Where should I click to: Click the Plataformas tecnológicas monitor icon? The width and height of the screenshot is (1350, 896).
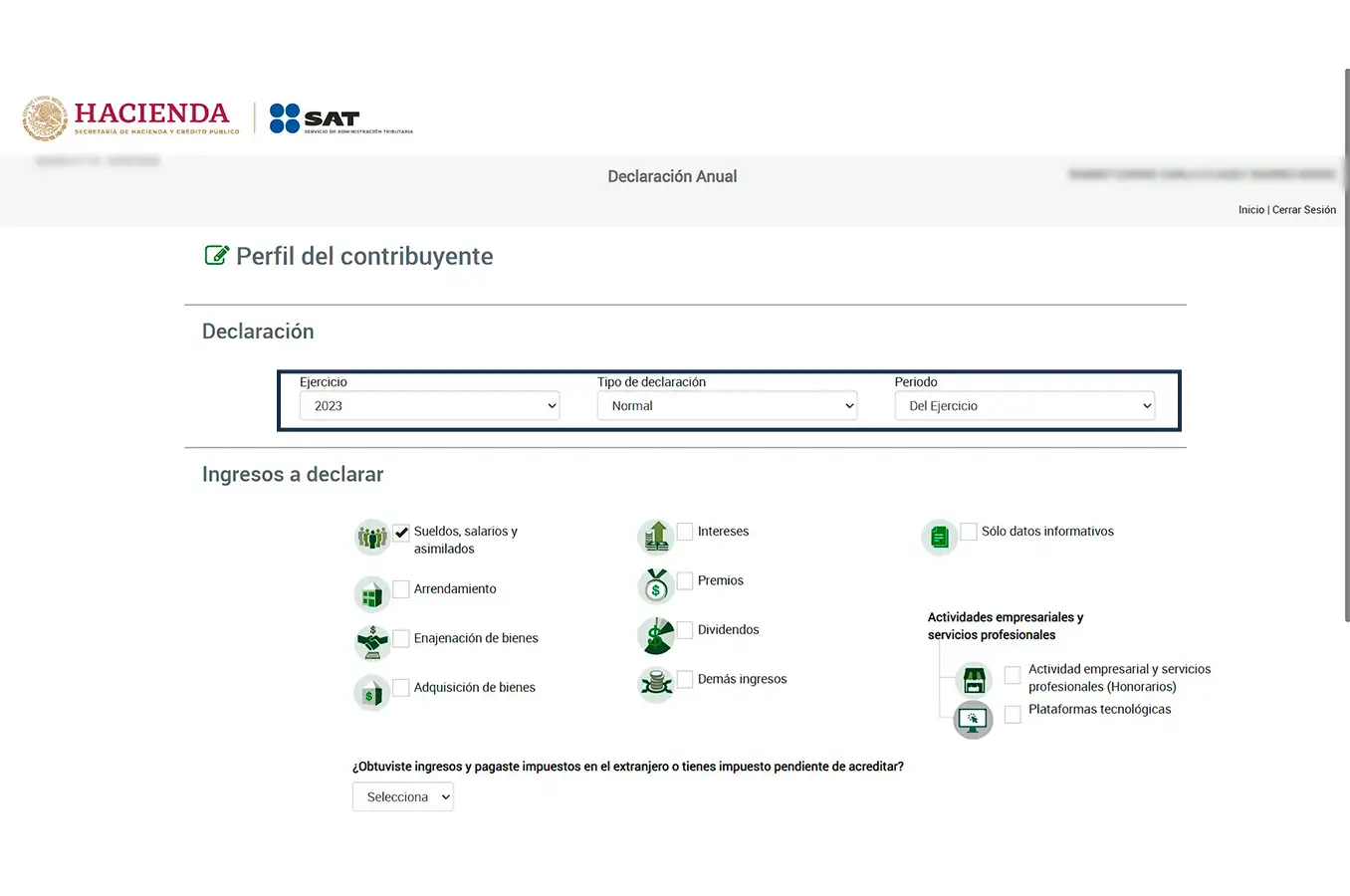coord(973,719)
